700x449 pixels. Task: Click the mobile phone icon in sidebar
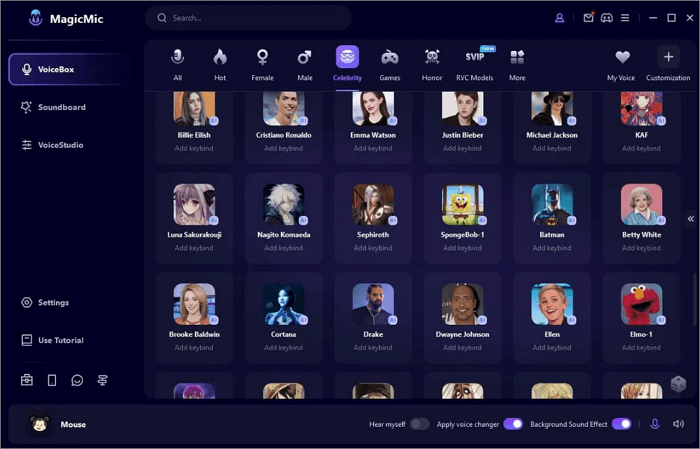52,380
